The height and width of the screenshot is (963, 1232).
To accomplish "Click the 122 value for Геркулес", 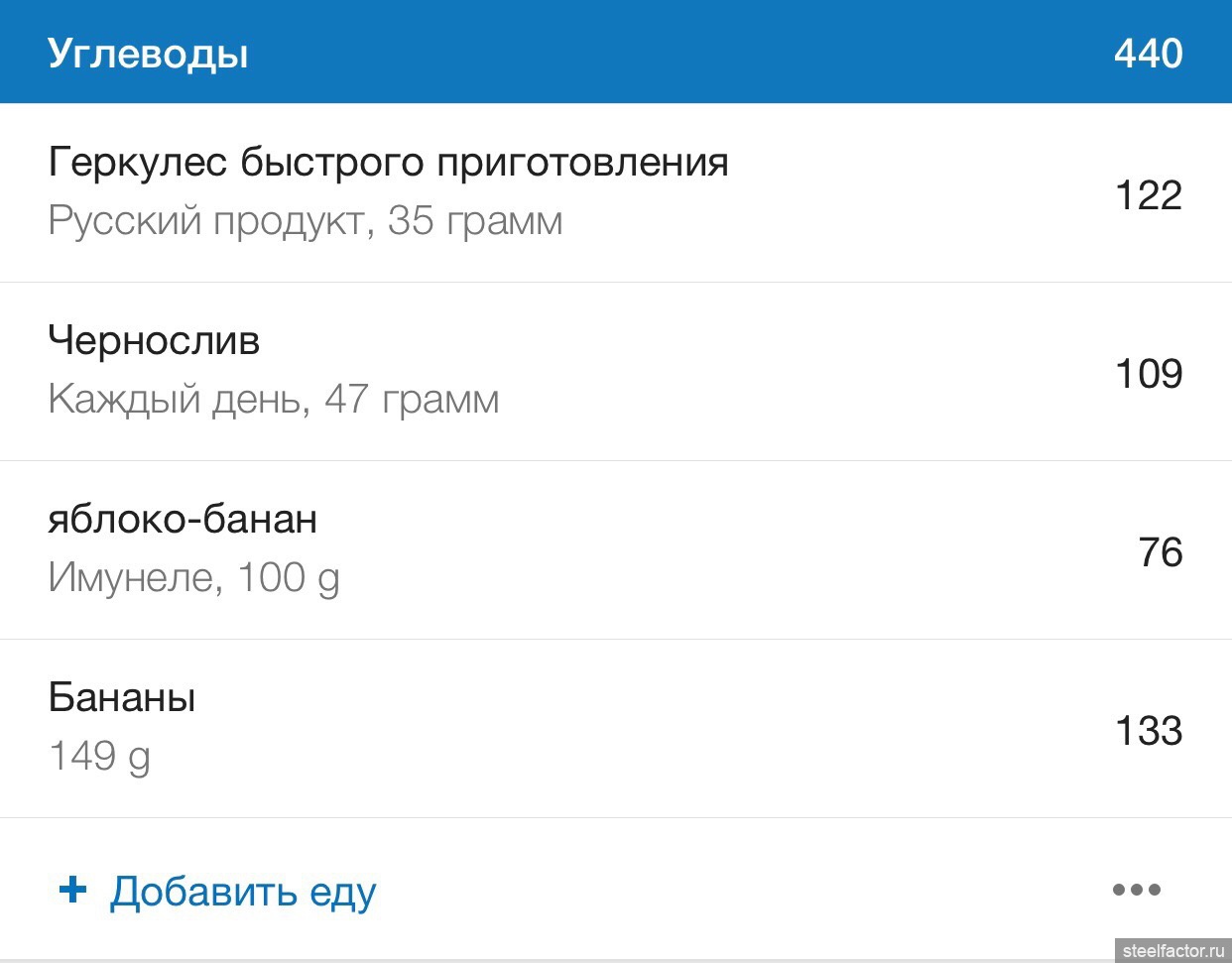I will coord(1148,195).
